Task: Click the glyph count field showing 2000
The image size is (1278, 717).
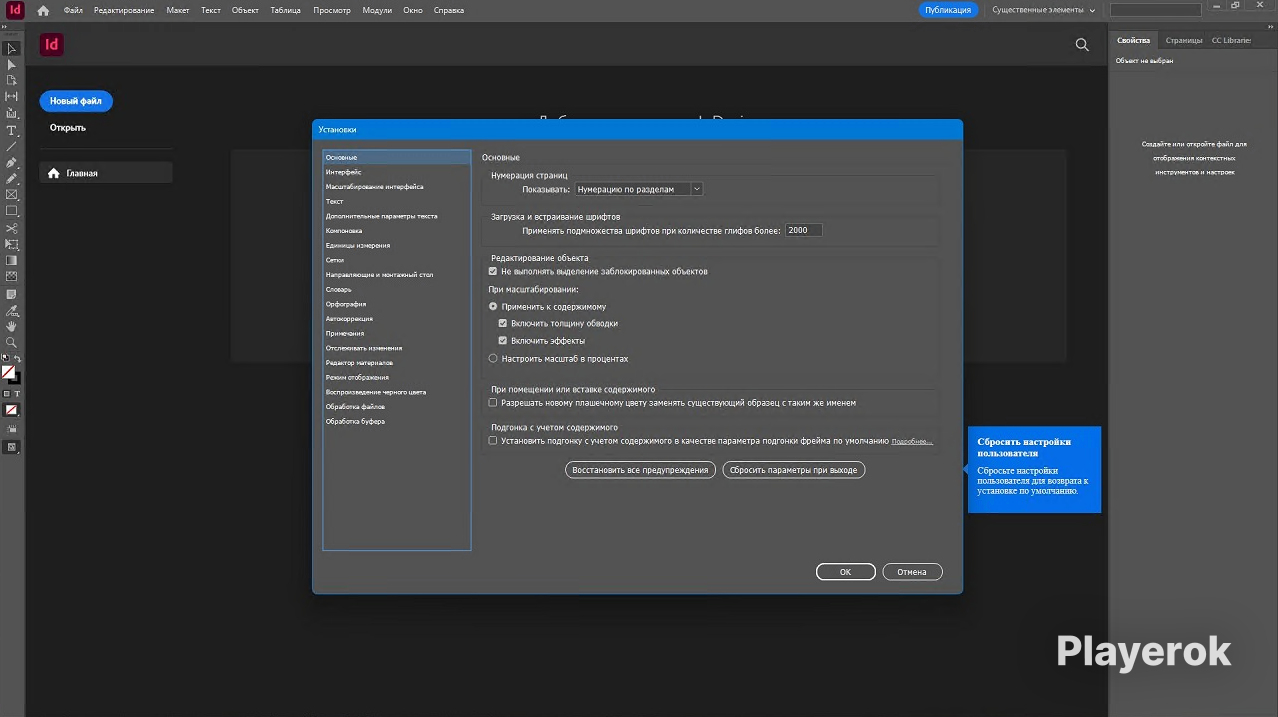Action: (x=803, y=230)
